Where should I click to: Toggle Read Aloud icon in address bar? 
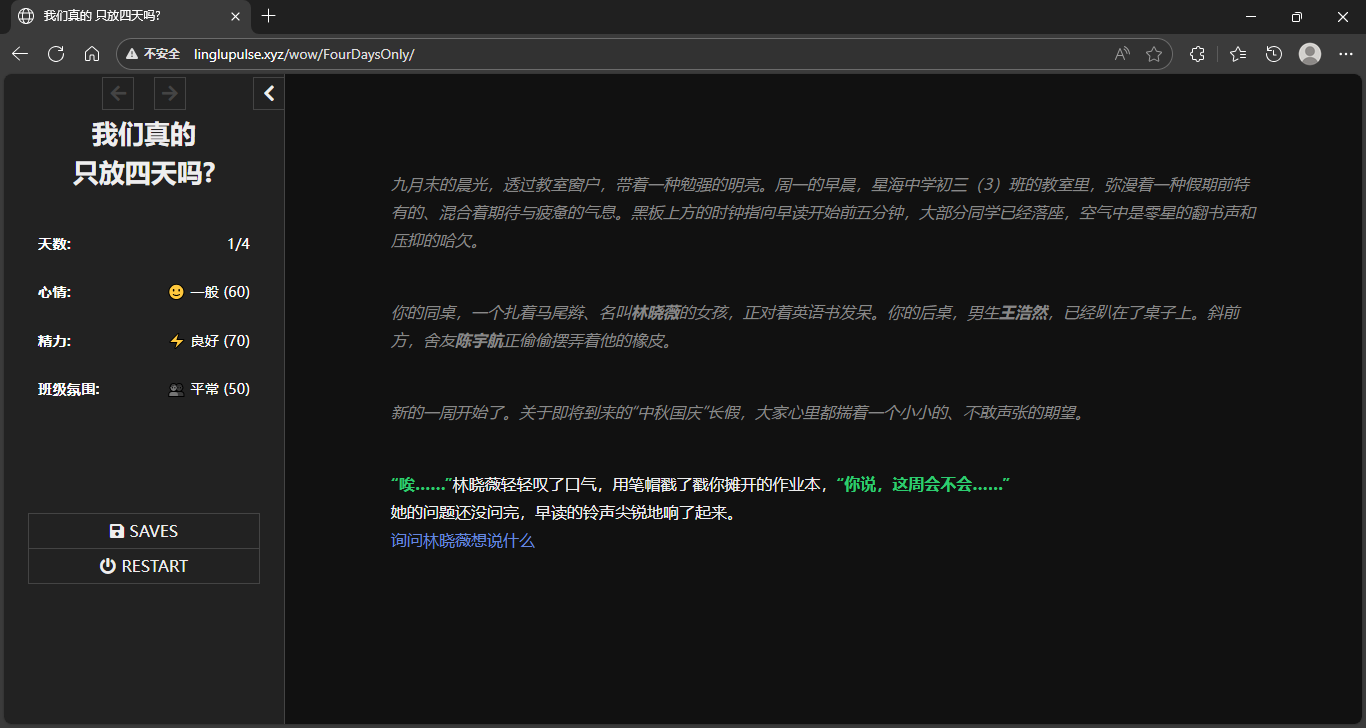(x=1122, y=54)
